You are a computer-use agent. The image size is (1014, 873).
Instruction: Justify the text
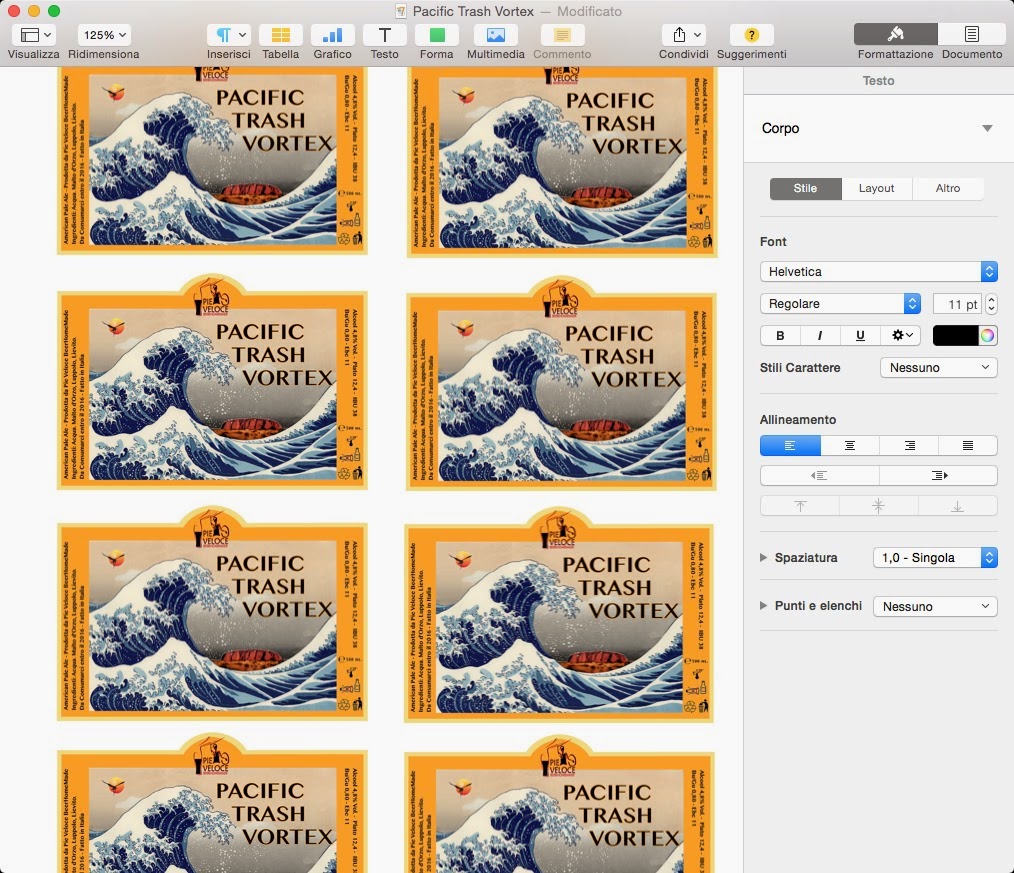click(968, 446)
